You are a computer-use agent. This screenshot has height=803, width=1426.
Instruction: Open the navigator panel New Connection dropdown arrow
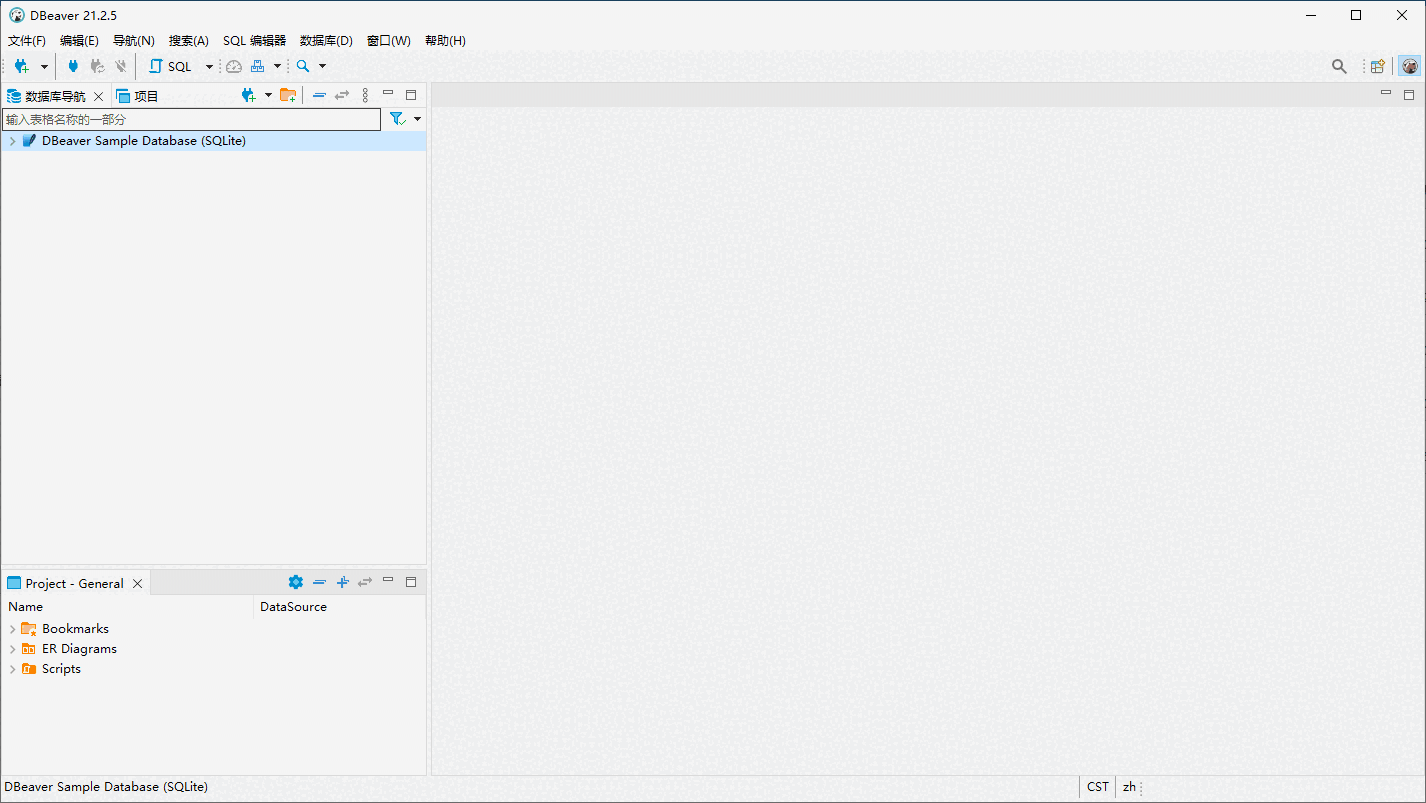click(x=268, y=95)
